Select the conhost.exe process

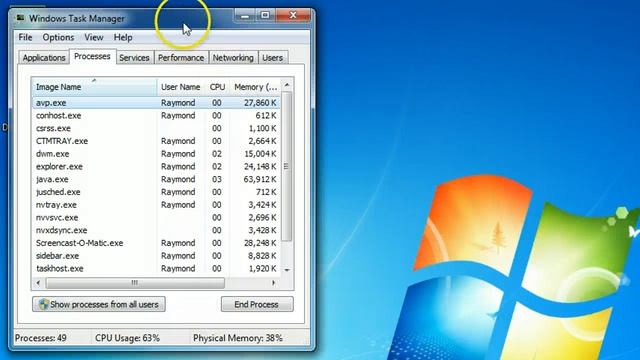156,116
